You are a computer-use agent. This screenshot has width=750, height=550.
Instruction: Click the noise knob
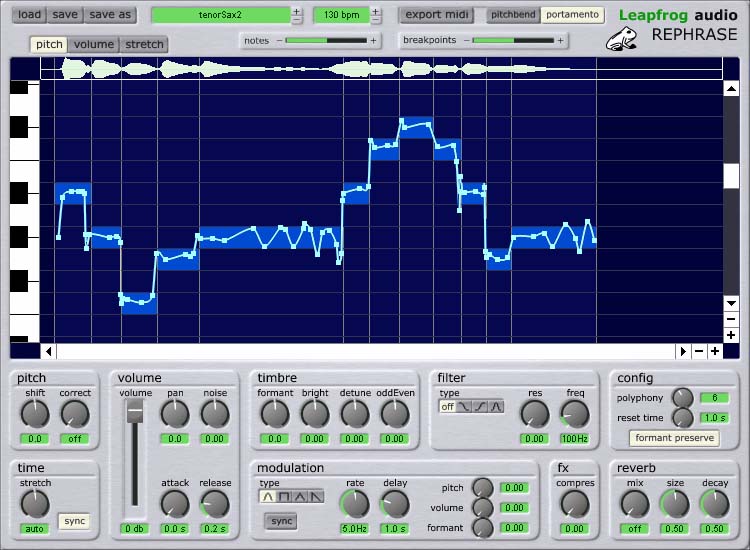[215, 414]
